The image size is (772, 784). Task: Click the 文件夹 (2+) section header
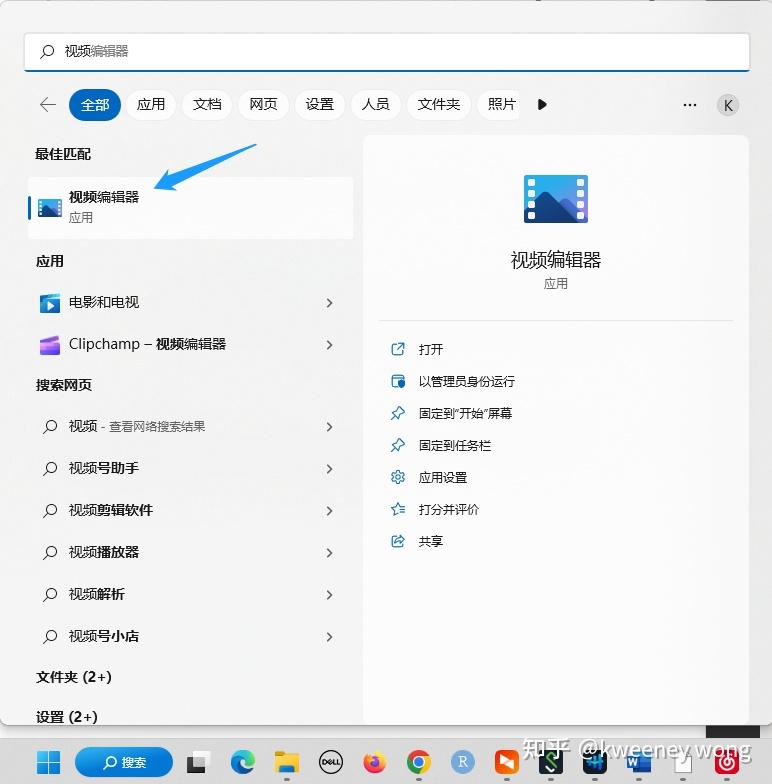(x=74, y=677)
